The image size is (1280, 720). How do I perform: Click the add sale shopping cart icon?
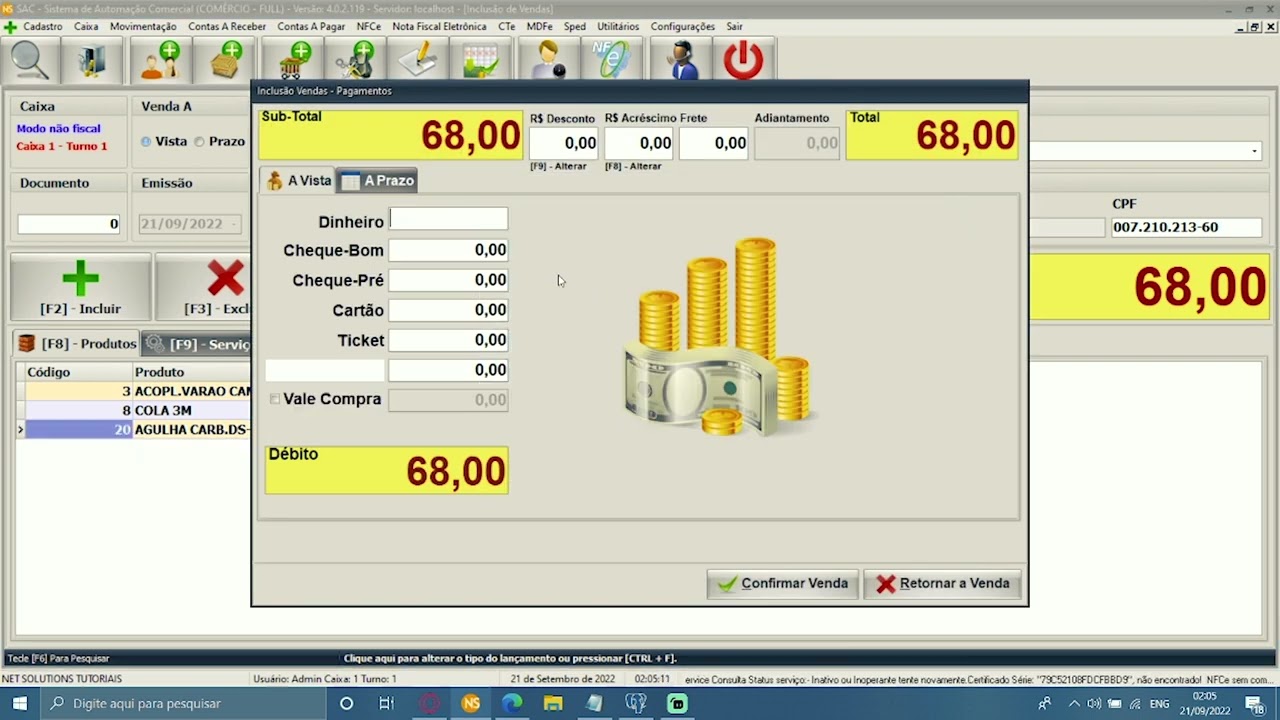pyautogui.click(x=295, y=60)
